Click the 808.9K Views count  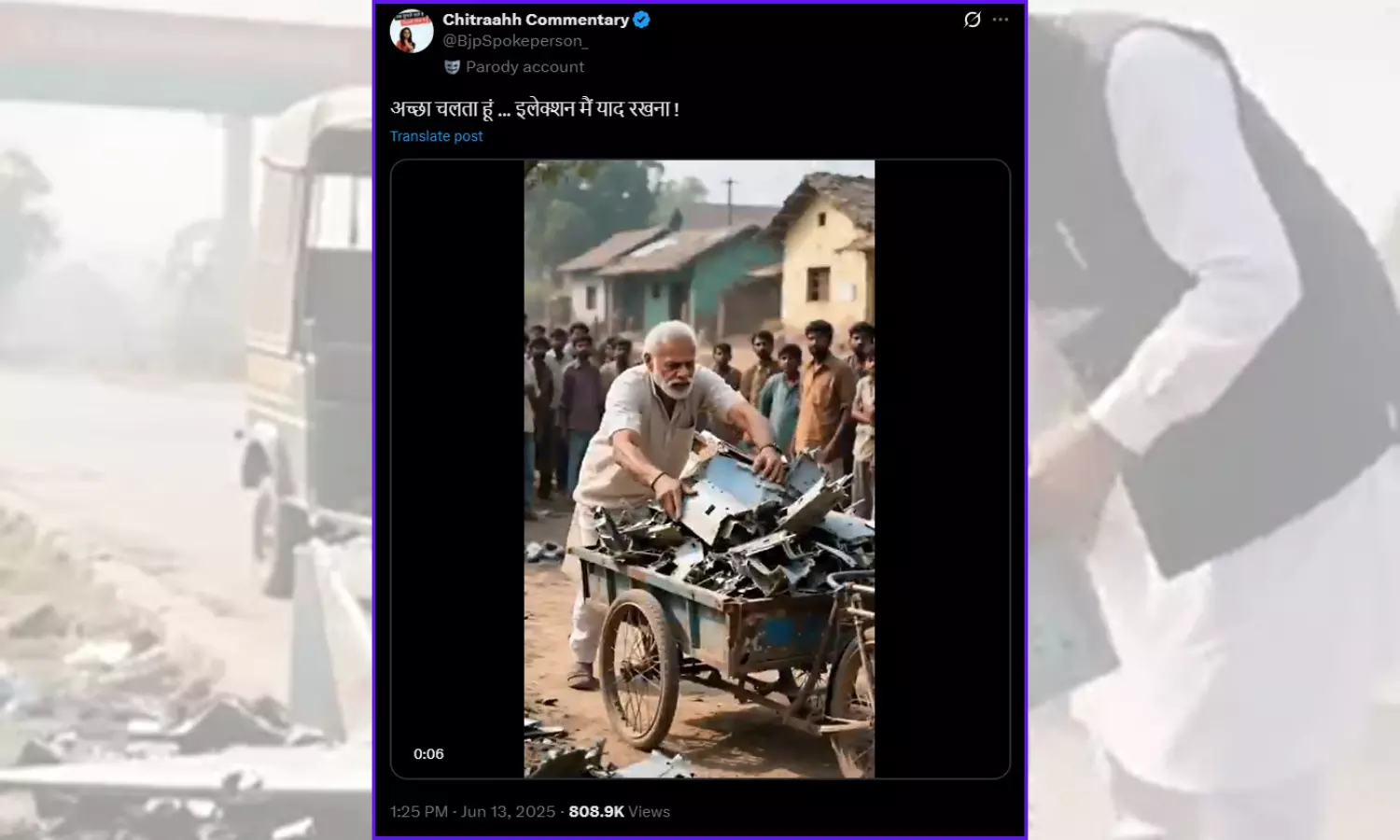click(619, 812)
